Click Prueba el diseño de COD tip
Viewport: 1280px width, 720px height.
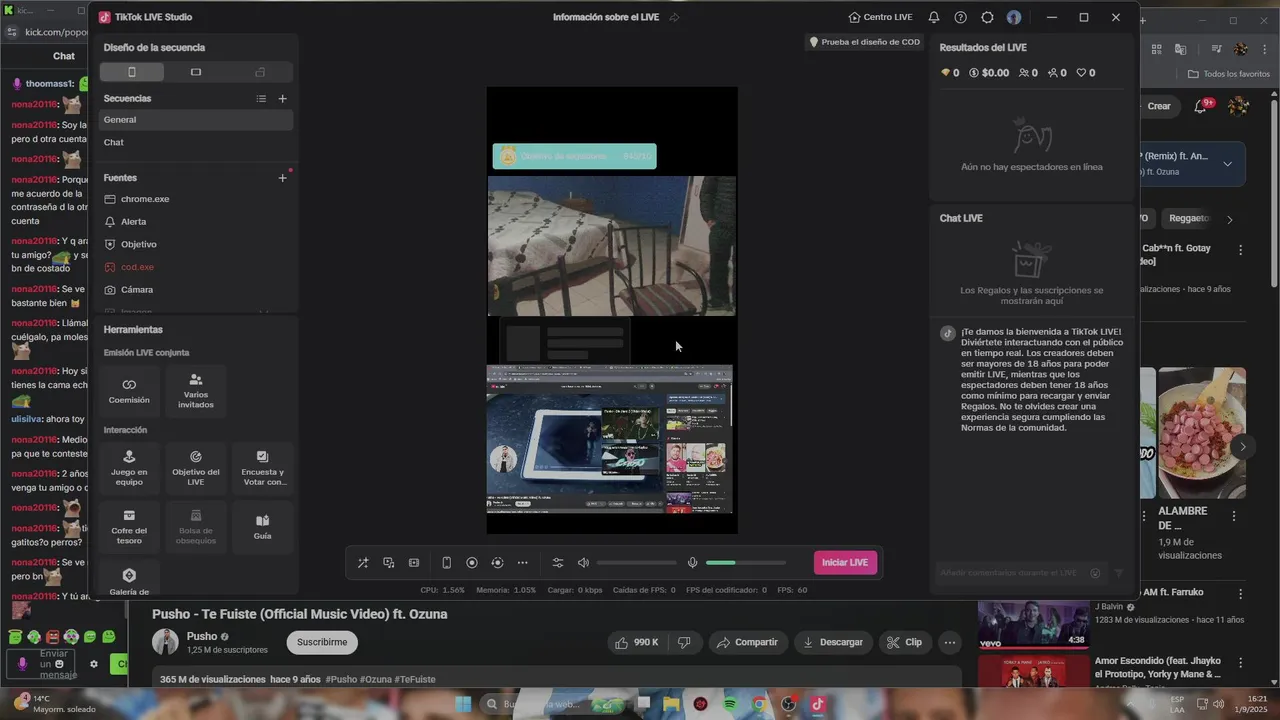point(864,42)
